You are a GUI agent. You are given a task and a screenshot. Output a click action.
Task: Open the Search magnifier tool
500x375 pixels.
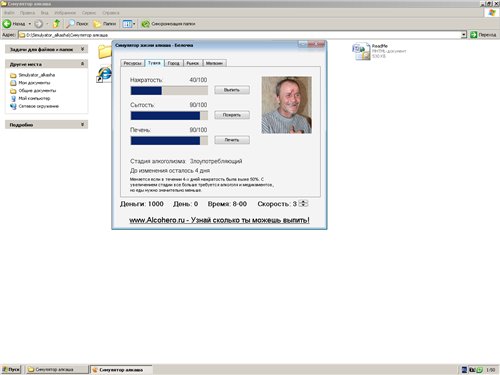[70, 24]
